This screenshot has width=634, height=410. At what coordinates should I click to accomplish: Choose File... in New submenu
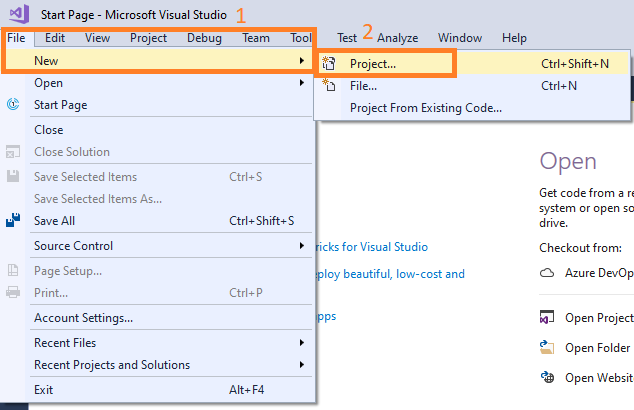472,86
